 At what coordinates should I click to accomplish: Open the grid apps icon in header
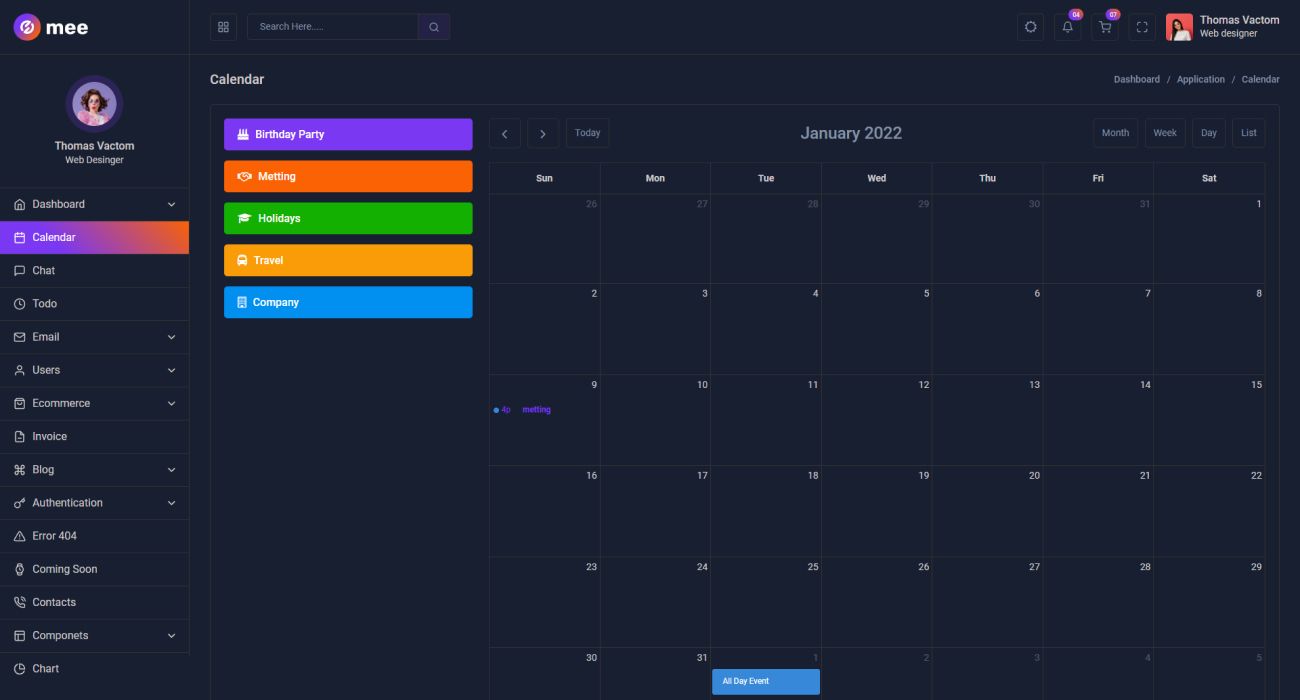coord(224,27)
